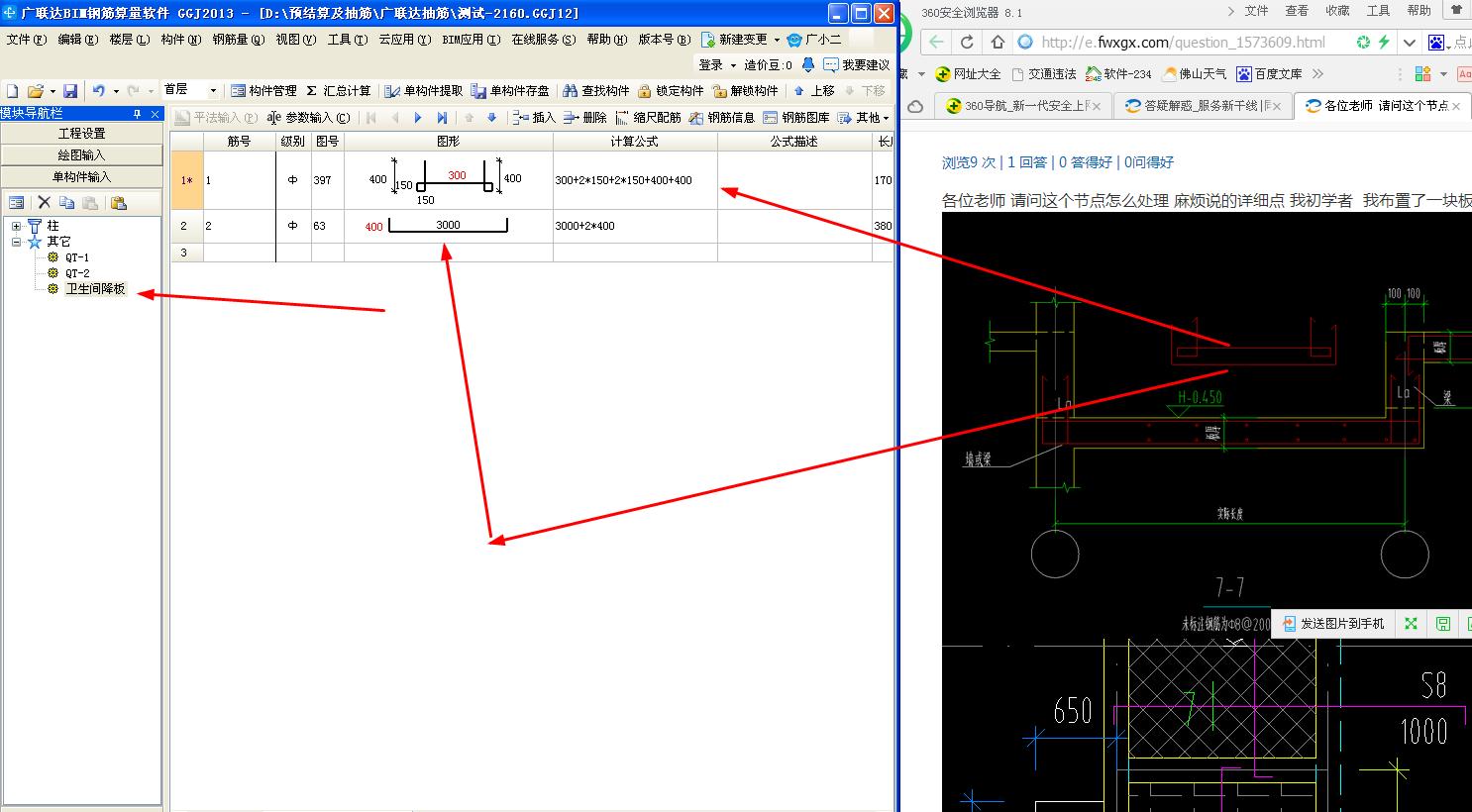Viewport: 1472px width, 812px height.
Task: Click 我要建议 feedback button
Action: pyautogui.click(x=857, y=64)
